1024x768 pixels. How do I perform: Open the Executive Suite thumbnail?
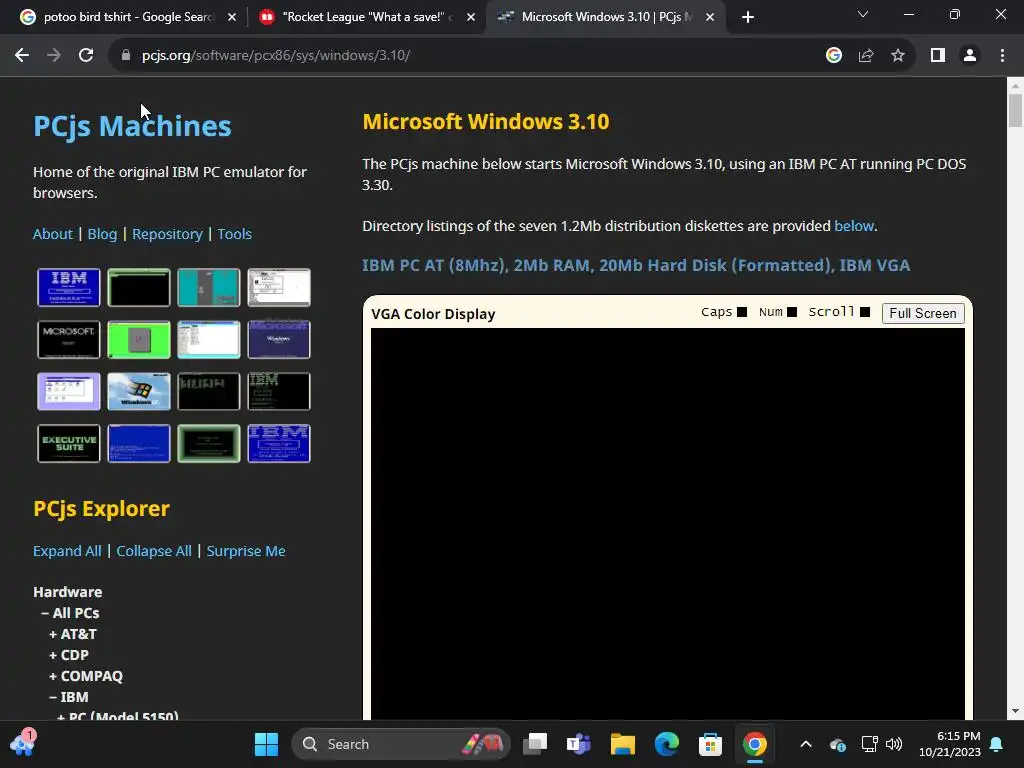pyautogui.click(x=69, y=443)
